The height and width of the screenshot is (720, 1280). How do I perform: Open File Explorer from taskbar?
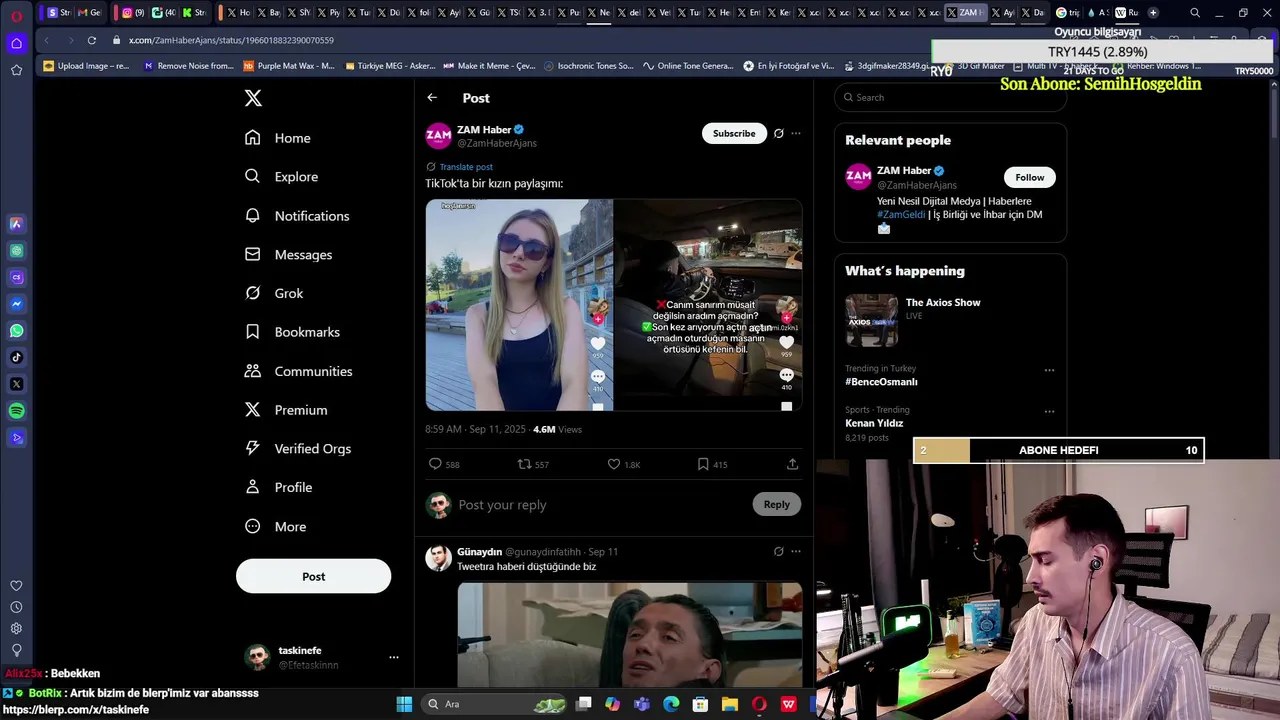point(730,704)
